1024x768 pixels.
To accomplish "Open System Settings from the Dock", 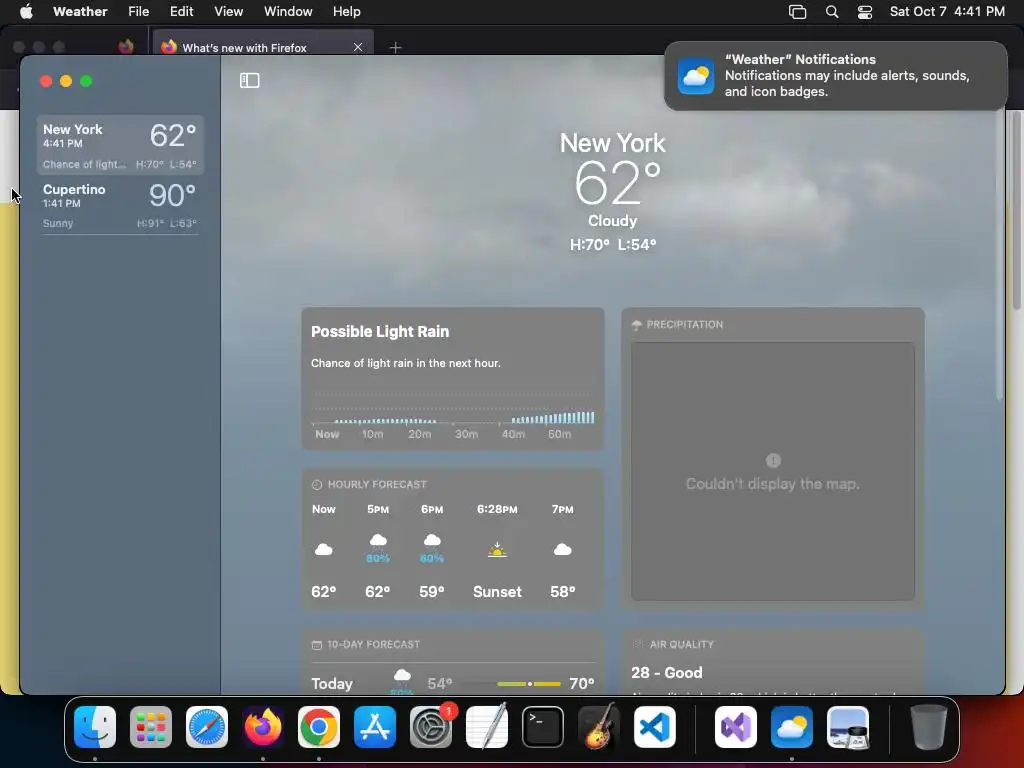I will 431,727.
